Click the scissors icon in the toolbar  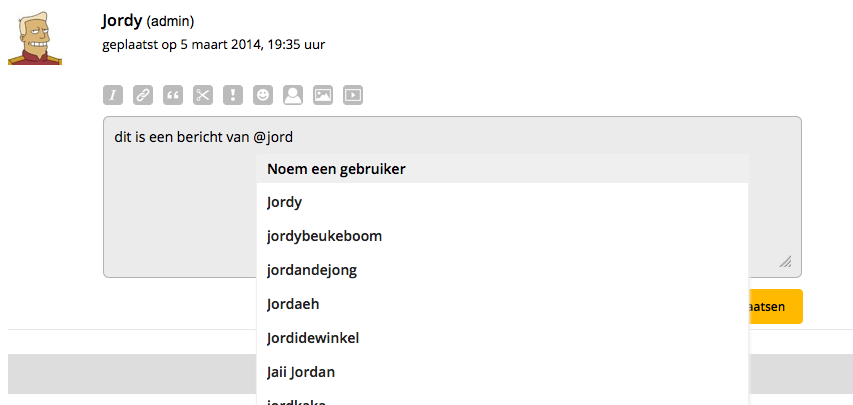tap(203, 96)
